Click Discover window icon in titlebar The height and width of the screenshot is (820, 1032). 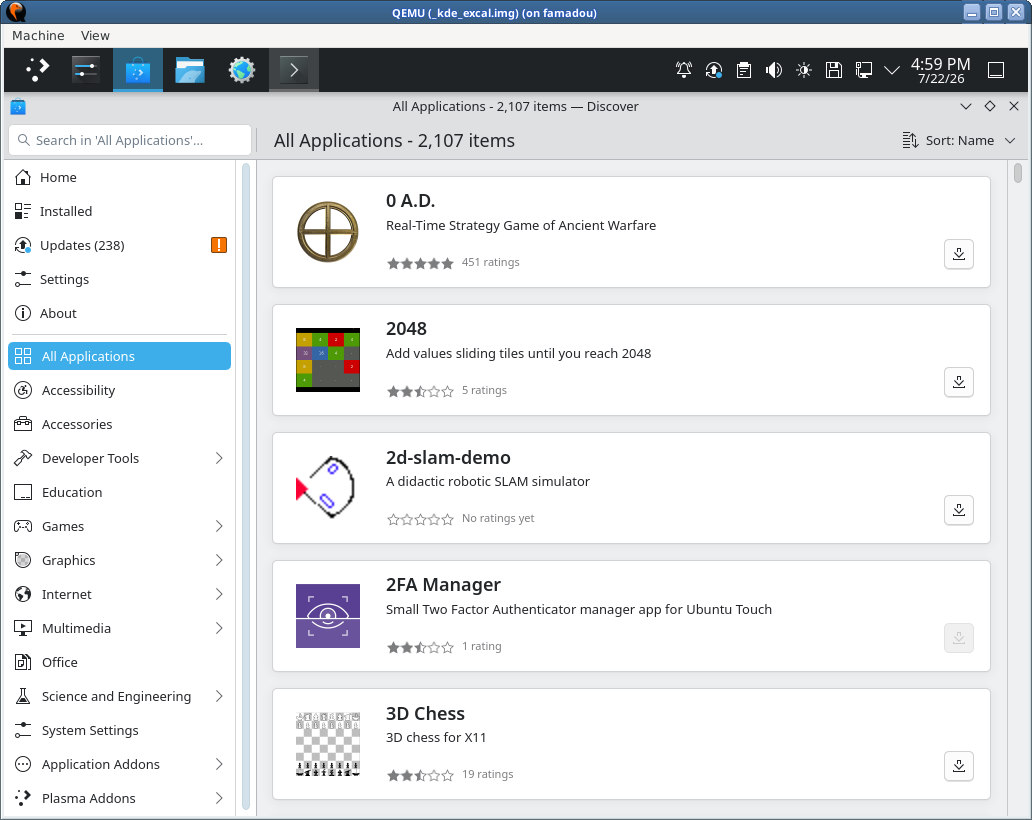coord(18,107)
